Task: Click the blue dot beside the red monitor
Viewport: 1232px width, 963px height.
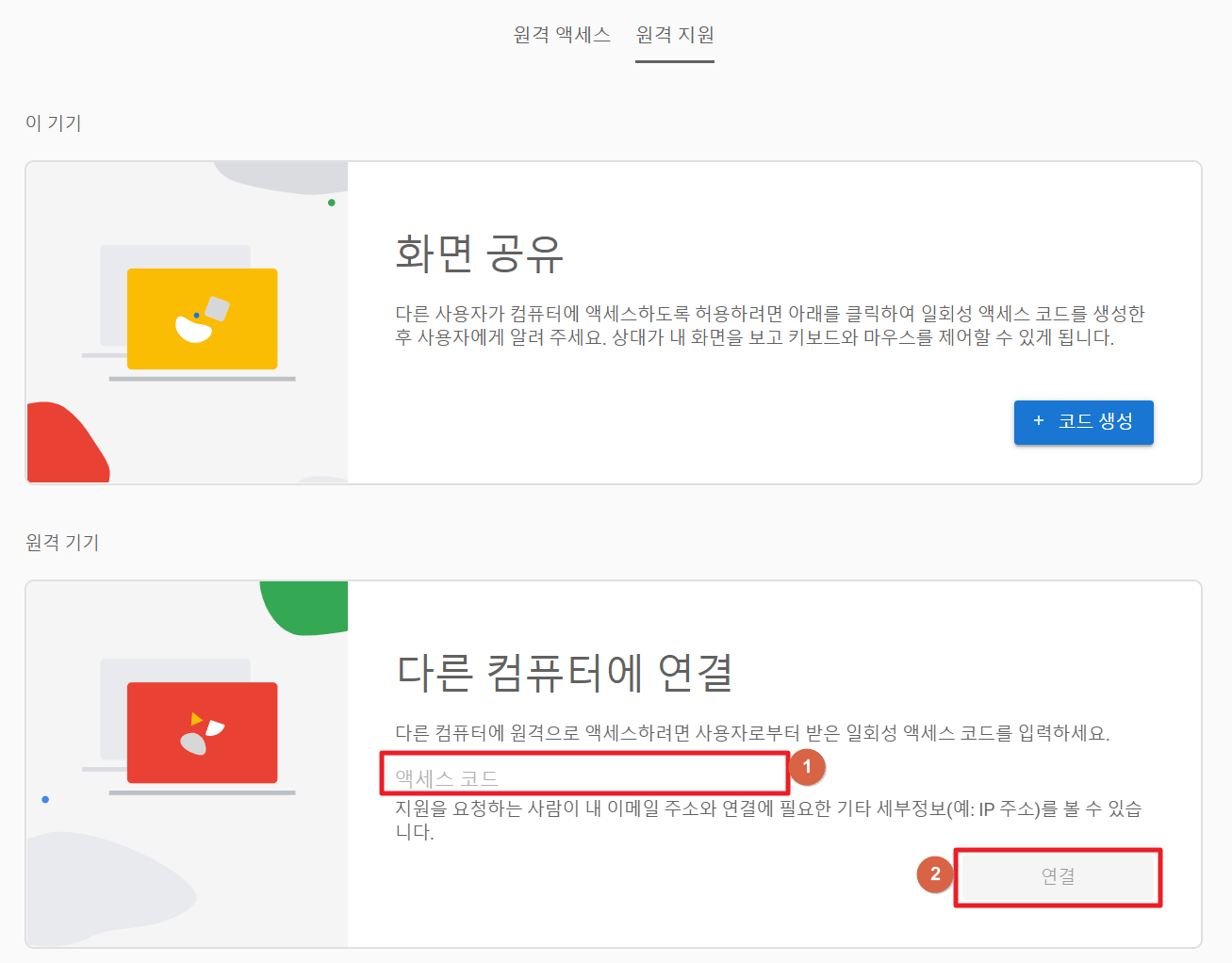Action: click(46, 798)
